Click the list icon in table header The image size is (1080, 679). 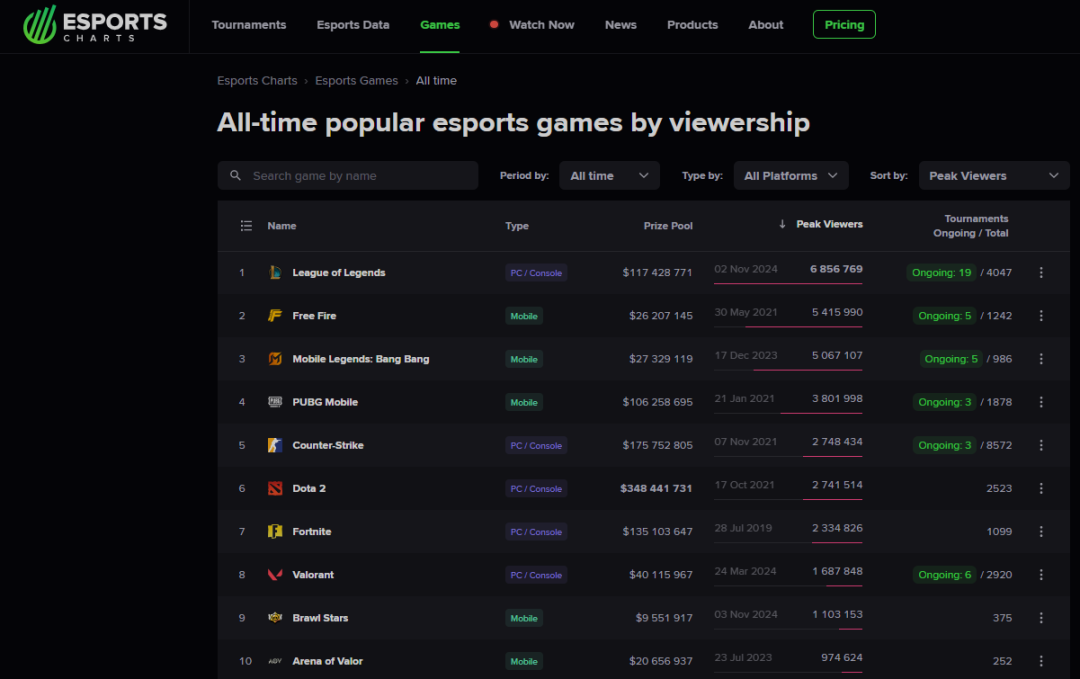coord(246,226)
